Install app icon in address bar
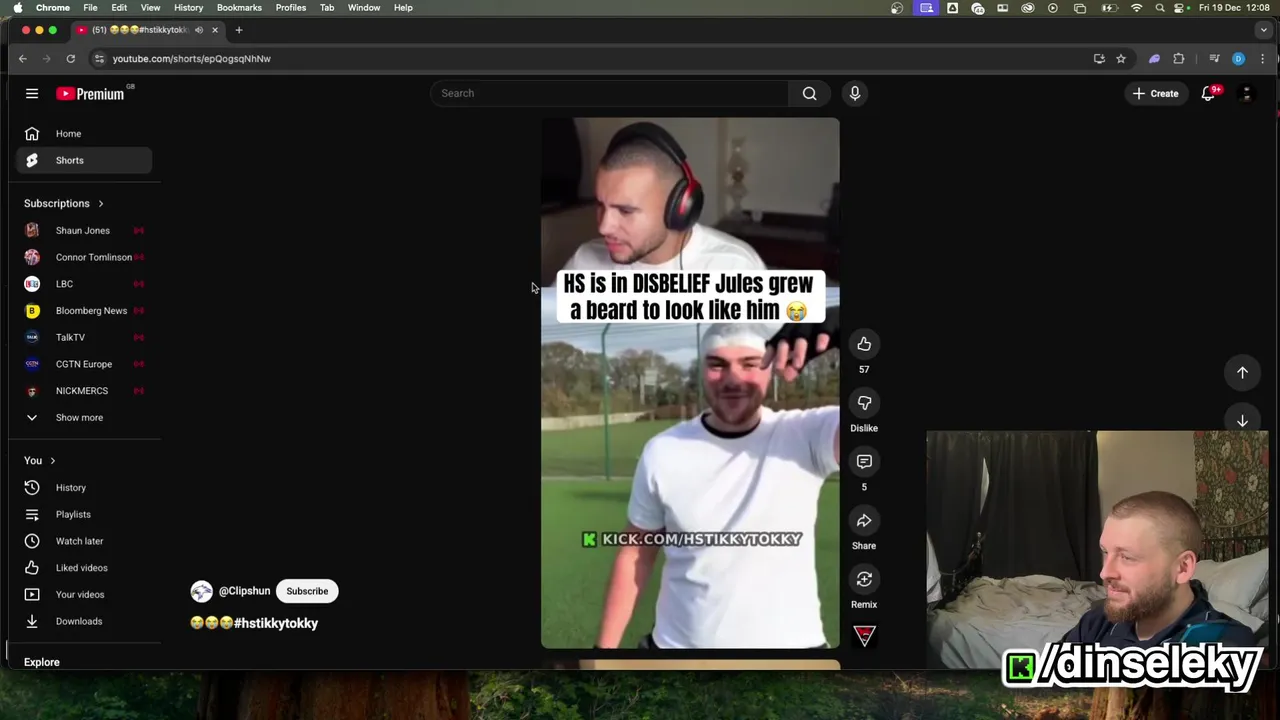1280x720 pixels. (1099, 58)
